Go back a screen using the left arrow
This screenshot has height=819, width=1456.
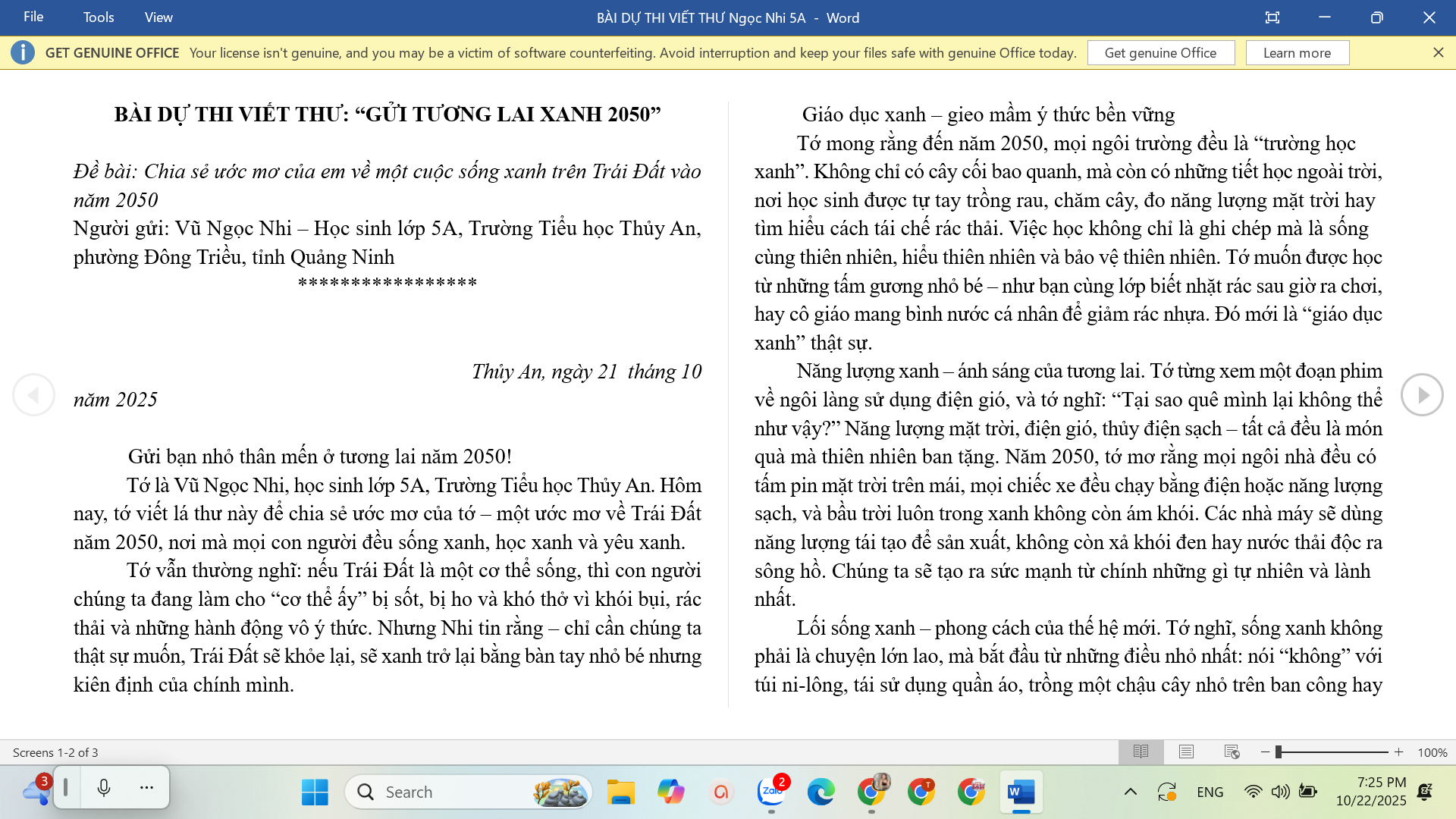pos(33,395)
